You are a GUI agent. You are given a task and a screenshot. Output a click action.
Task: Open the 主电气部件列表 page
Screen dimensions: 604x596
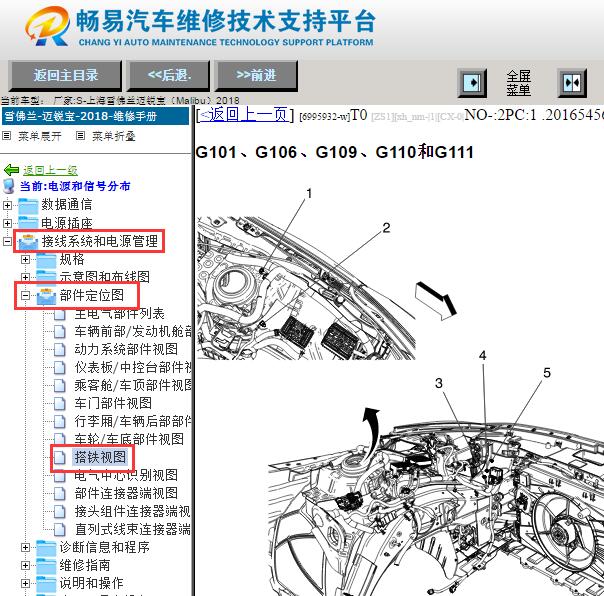point(120,314)
